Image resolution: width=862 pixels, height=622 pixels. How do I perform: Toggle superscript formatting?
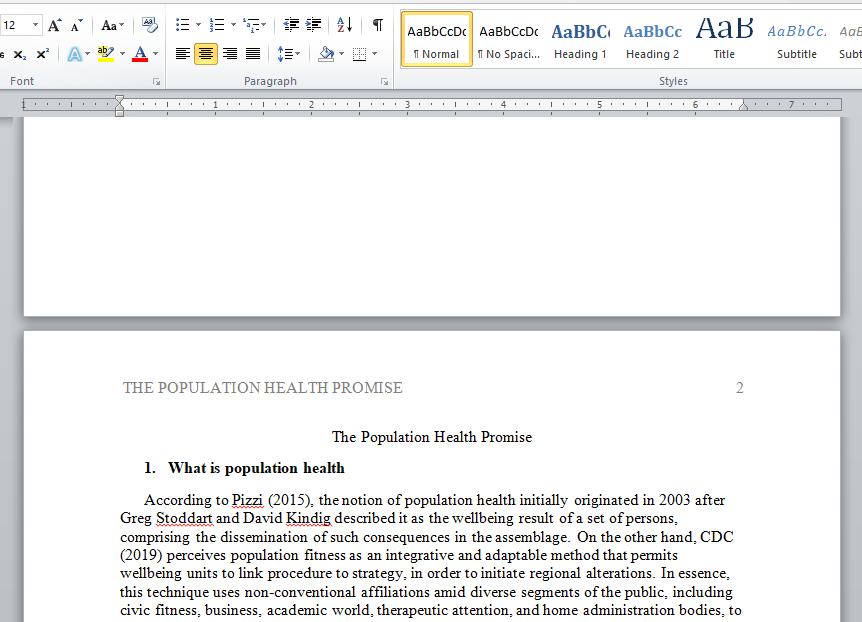(42, 54)
